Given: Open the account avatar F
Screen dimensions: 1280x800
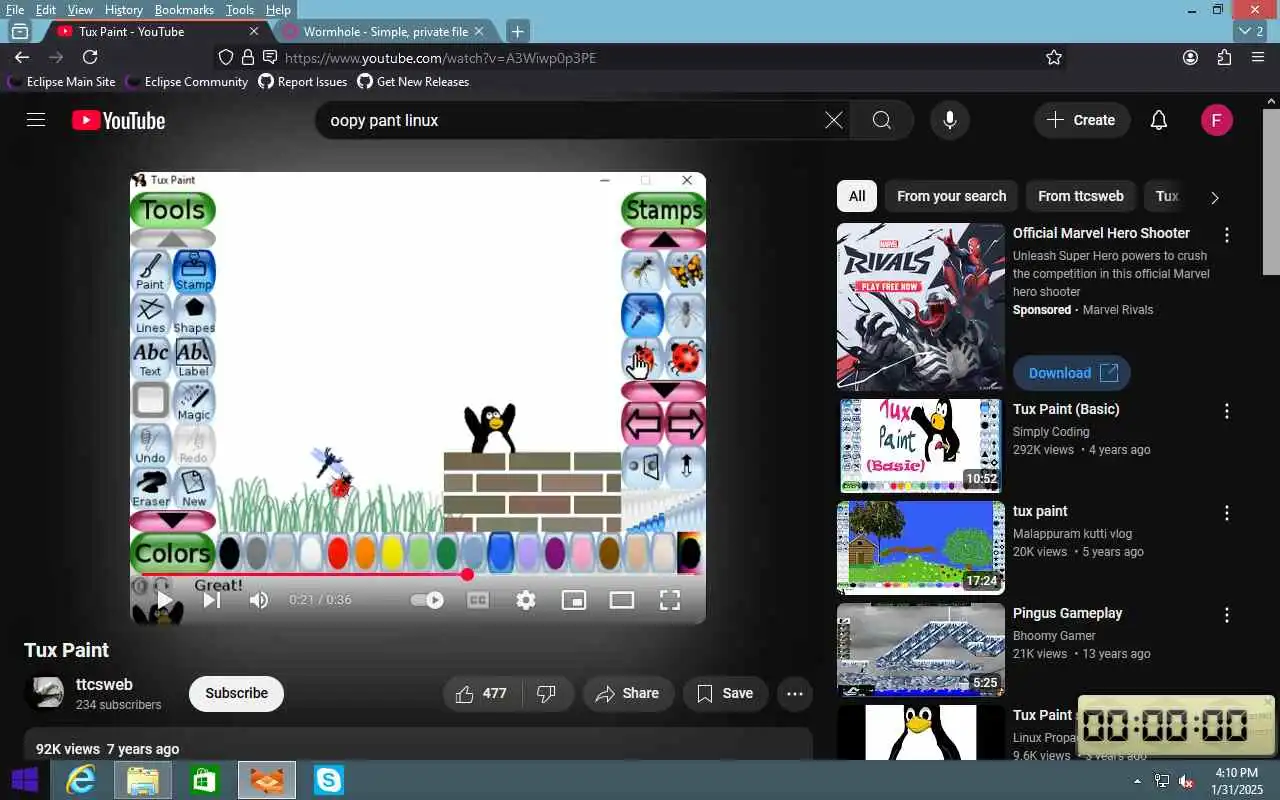Looking at the screenshot, I should (x=1216, y=120).
